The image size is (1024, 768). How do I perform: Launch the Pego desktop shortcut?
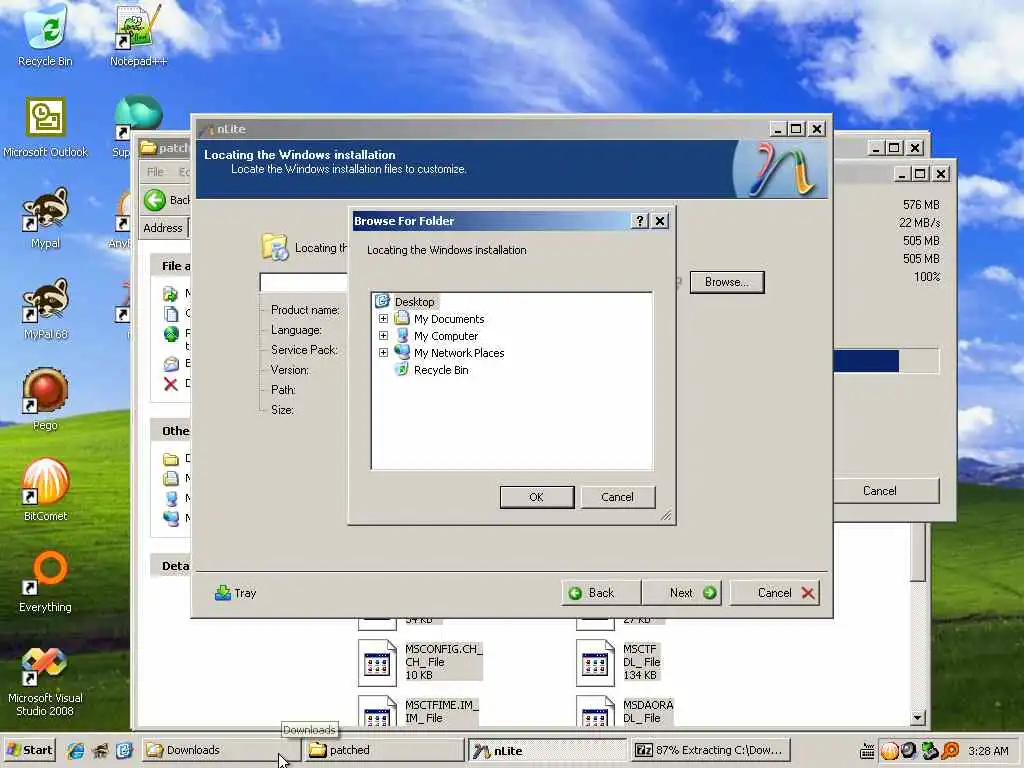(x=45, y=400)
